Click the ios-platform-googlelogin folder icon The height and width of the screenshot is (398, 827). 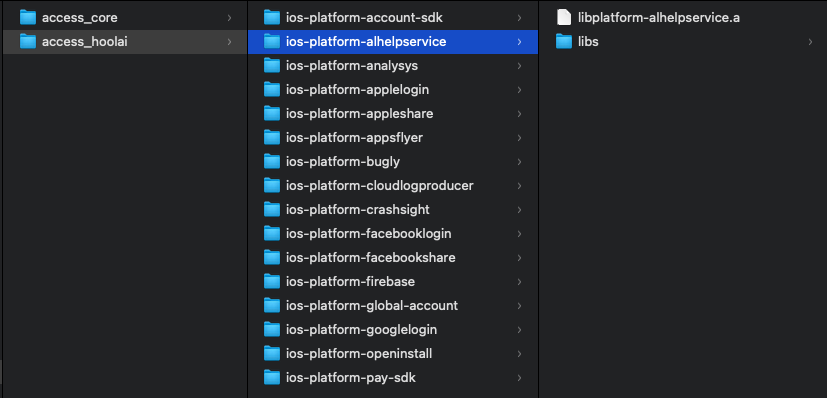tap(272, 329)
